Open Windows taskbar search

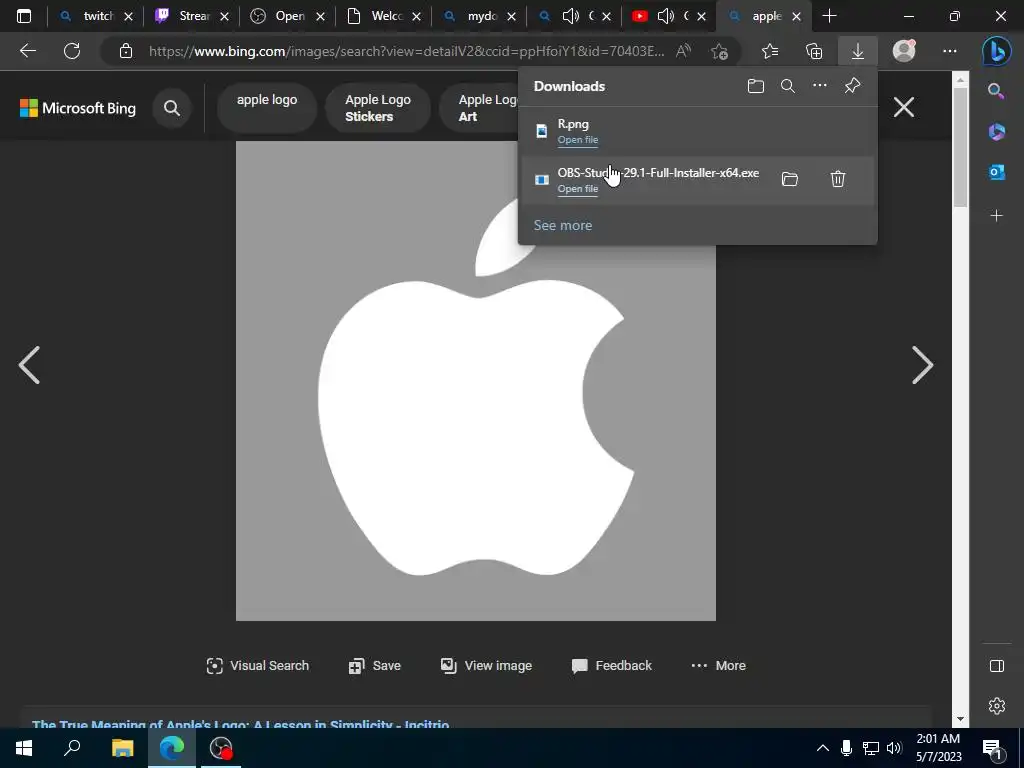[x=72, y=748]
